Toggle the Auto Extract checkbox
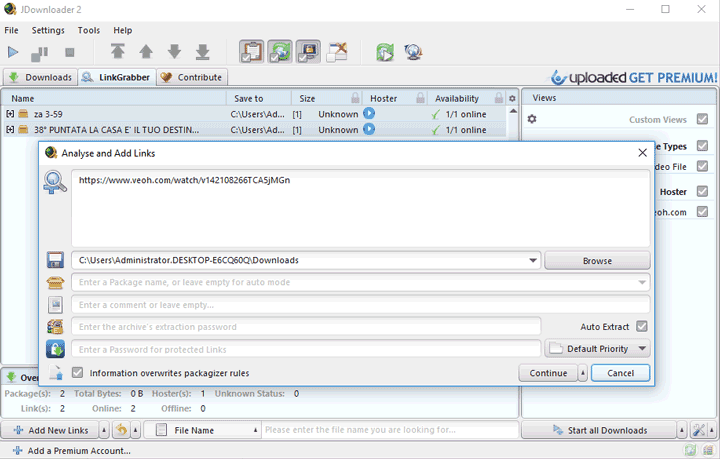This screenshot has height=459, width=720. tap(641, 326)
